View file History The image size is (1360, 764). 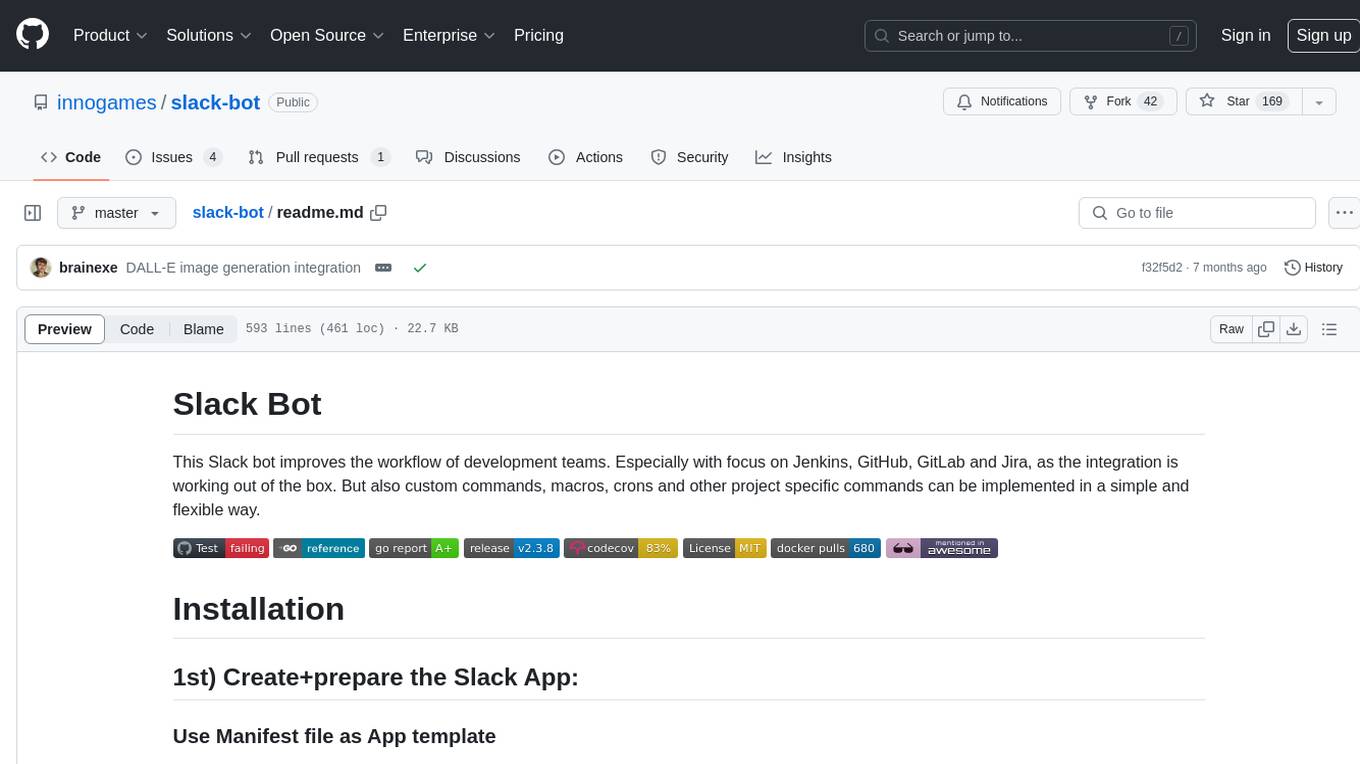[x=1313, y=268]
